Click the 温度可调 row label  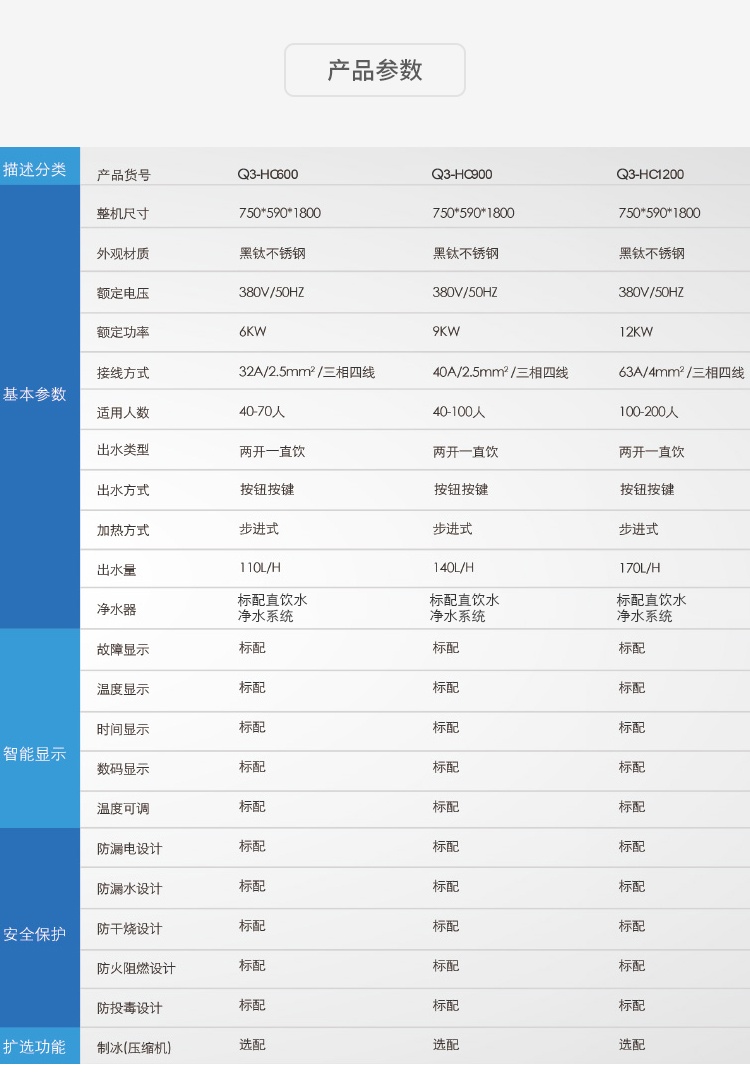coord(123,809)
